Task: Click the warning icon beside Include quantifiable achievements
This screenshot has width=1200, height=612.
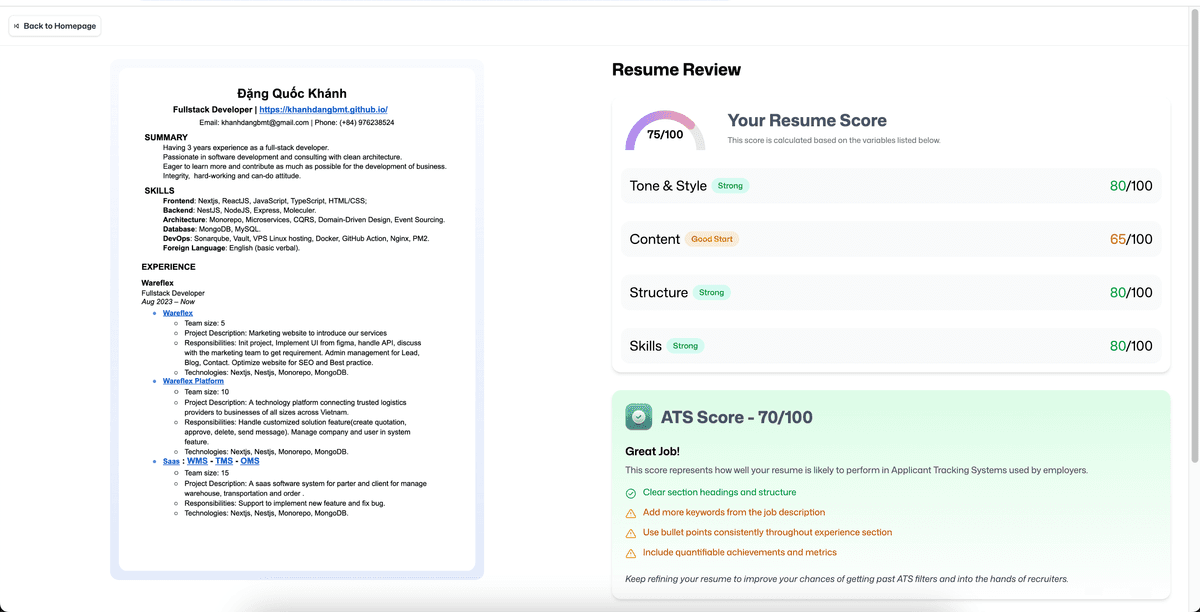Action: coord(631,553)
